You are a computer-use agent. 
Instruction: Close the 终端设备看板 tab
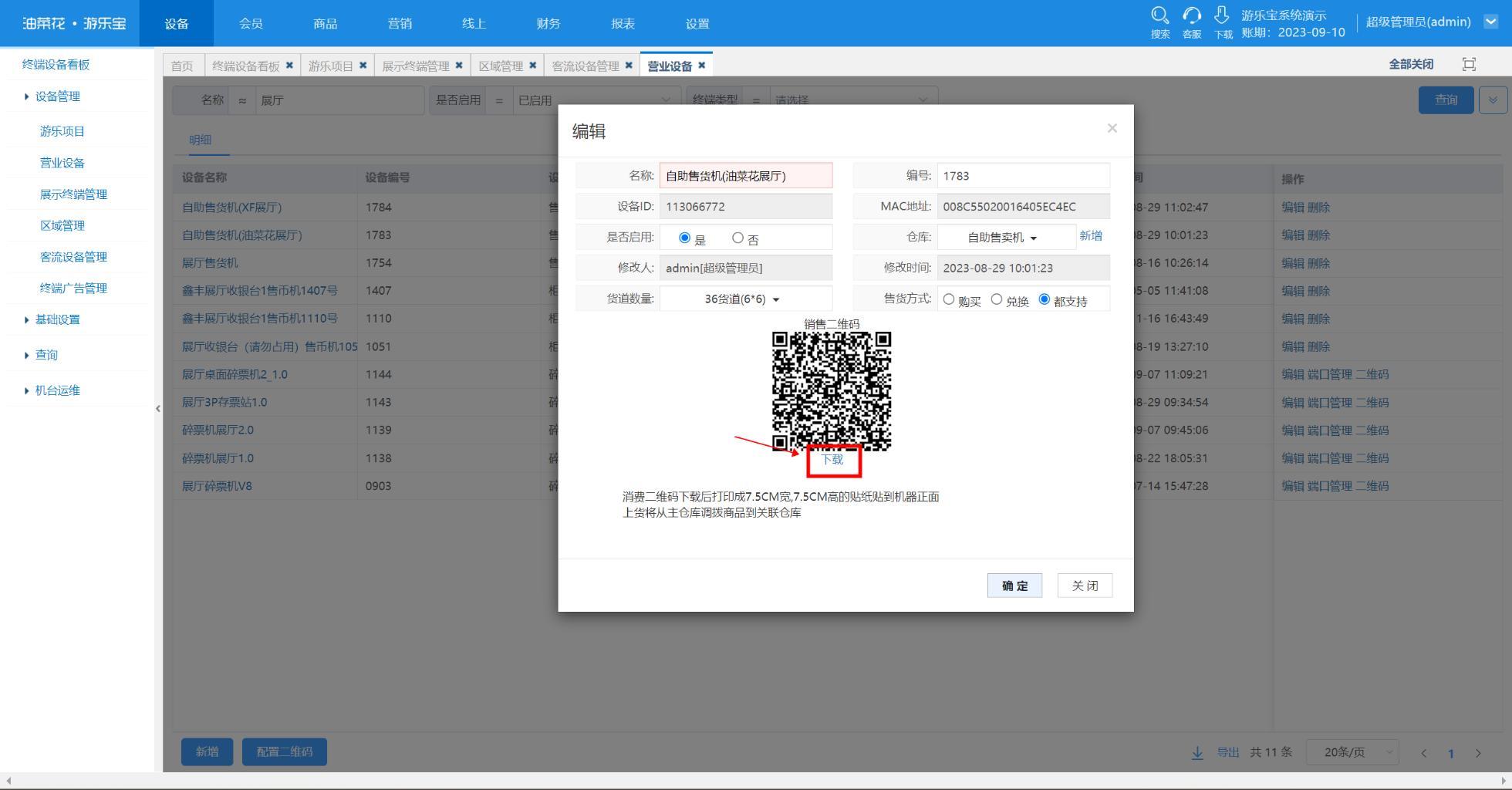coord(289,65)
